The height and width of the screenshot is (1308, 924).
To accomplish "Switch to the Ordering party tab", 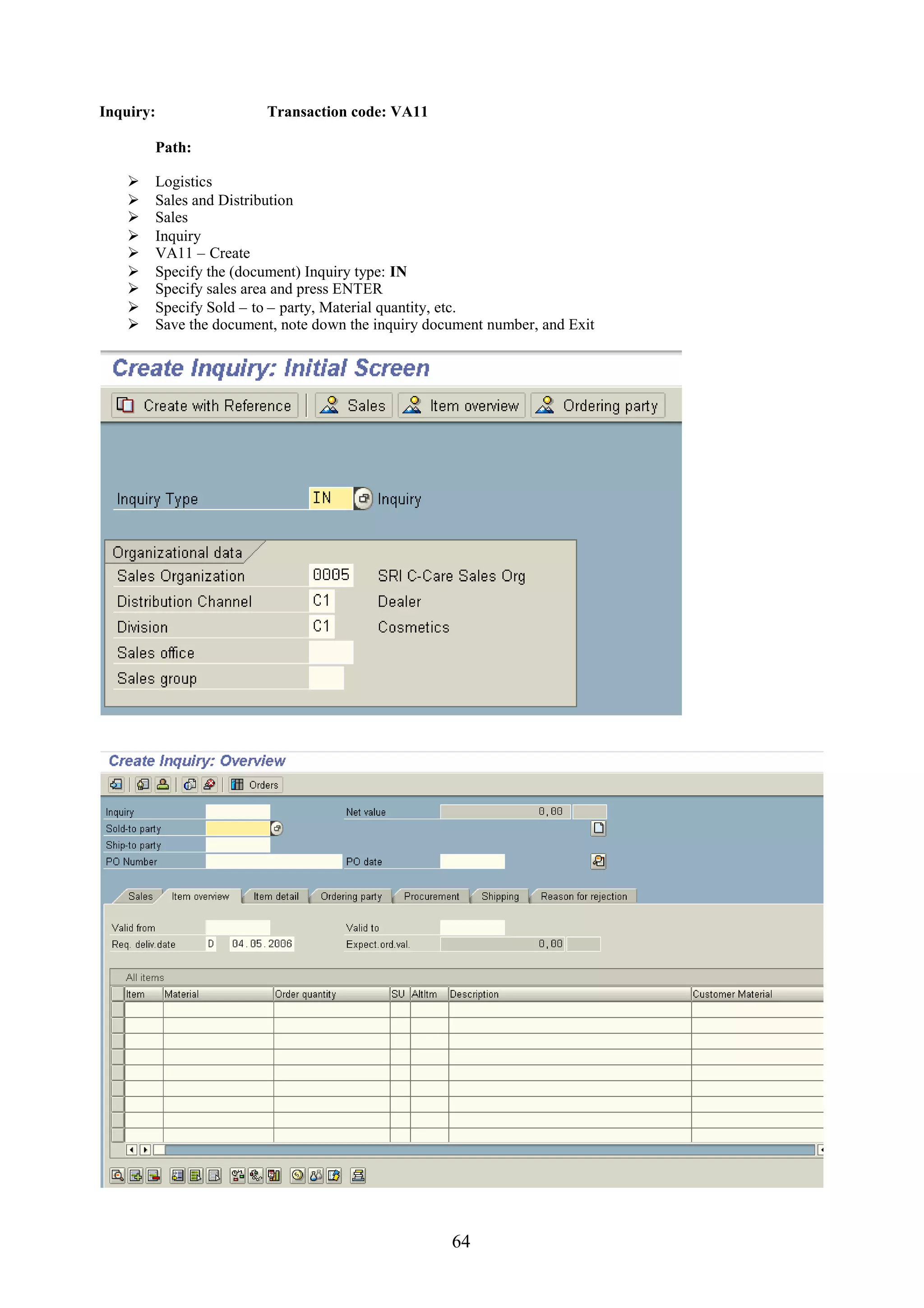I will (x=351, y=896).
